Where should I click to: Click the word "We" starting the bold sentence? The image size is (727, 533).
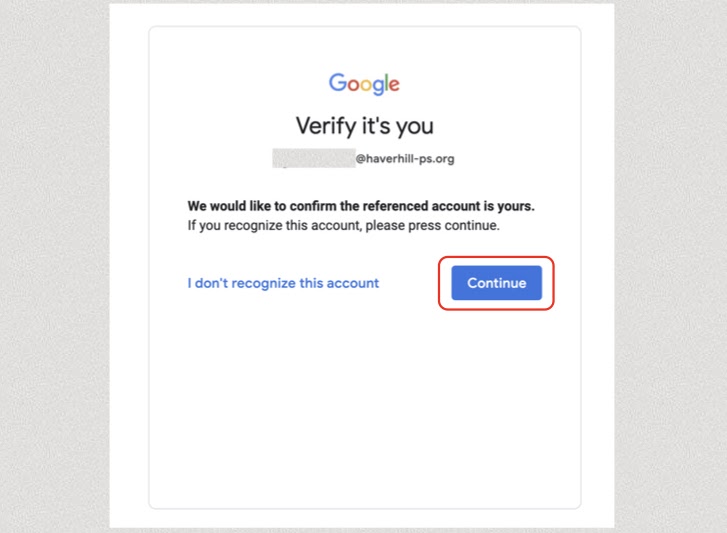[x=197, y=206]
